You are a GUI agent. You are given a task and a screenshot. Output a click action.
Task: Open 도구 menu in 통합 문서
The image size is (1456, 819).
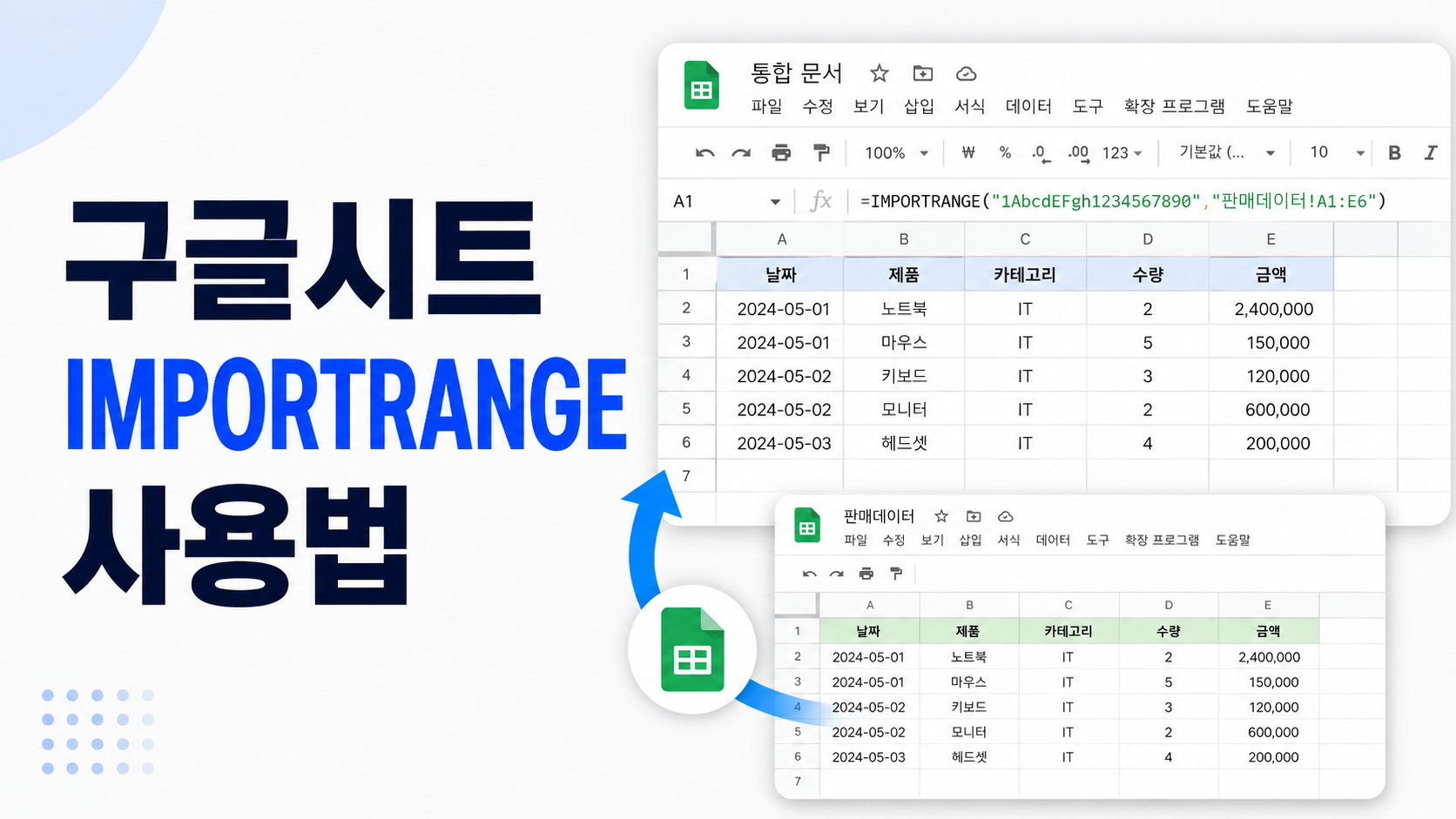point(1088,106)
